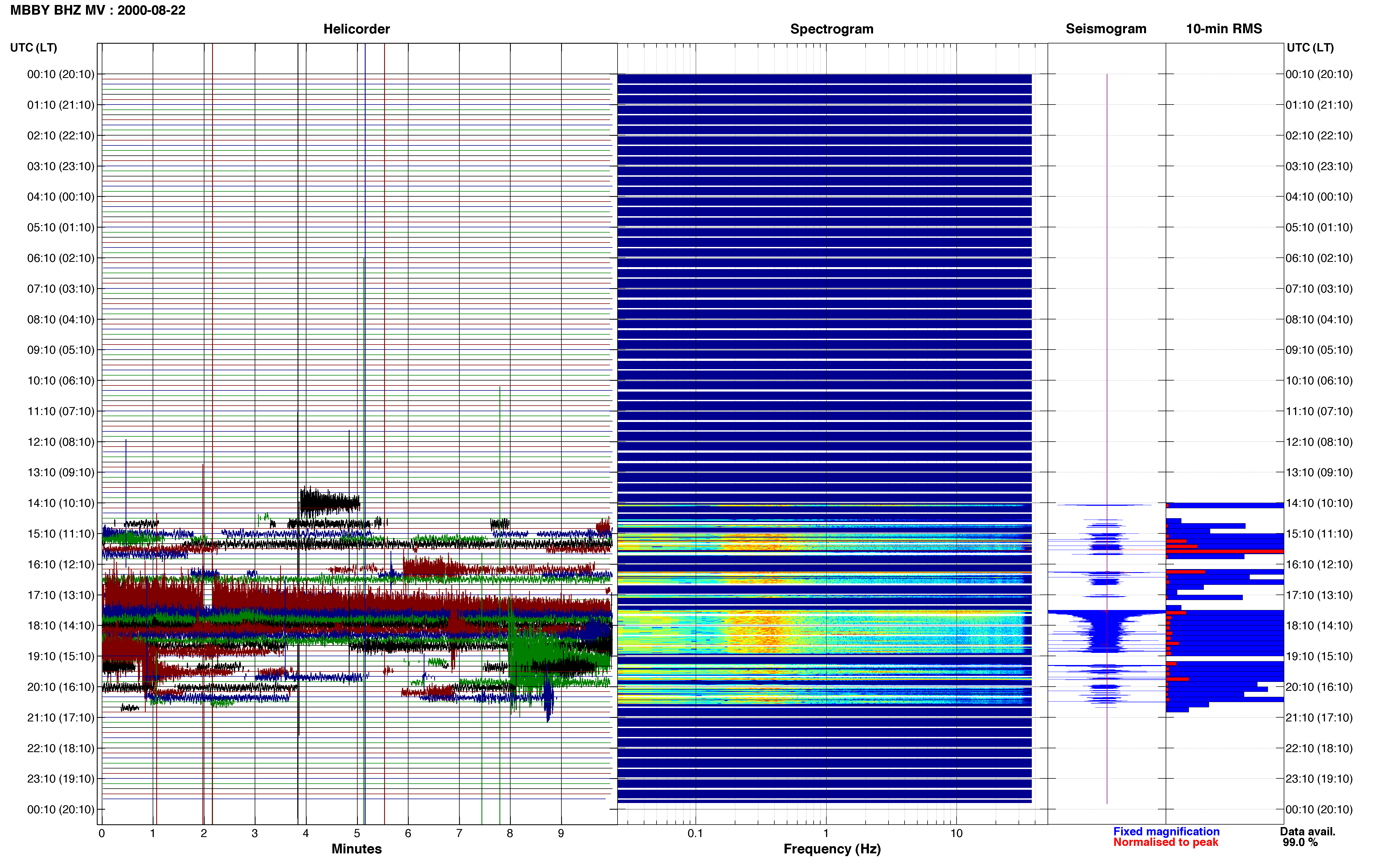This screenshot has width=1388, height=868.
Task: Click the 'Normalised to peak' legend text
Action: point(1165,842)
